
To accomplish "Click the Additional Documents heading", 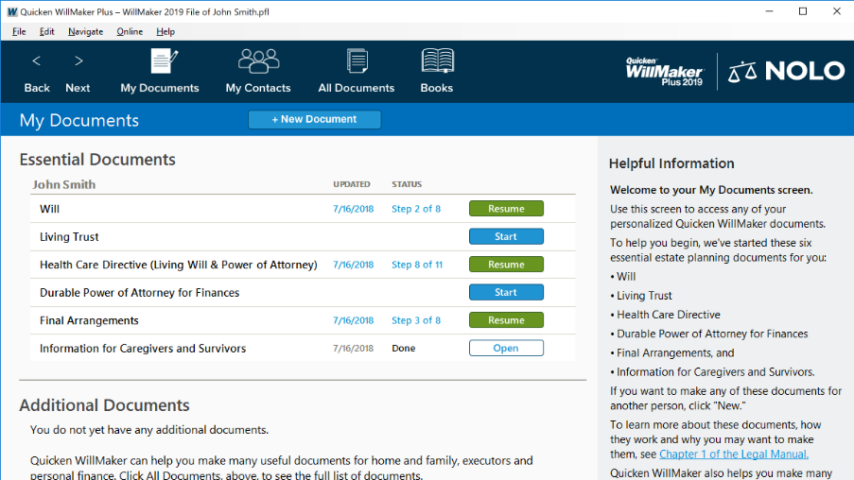I will click(105, 405).
